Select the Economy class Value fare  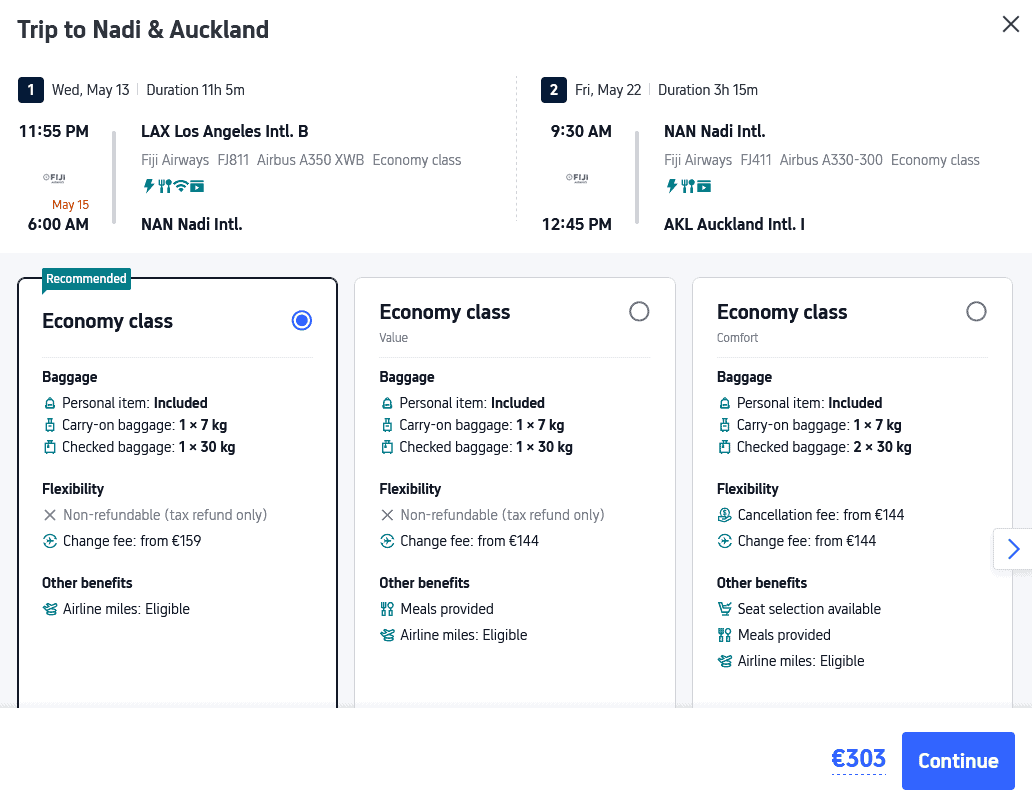pyautogui.click(x=639, y=312)
